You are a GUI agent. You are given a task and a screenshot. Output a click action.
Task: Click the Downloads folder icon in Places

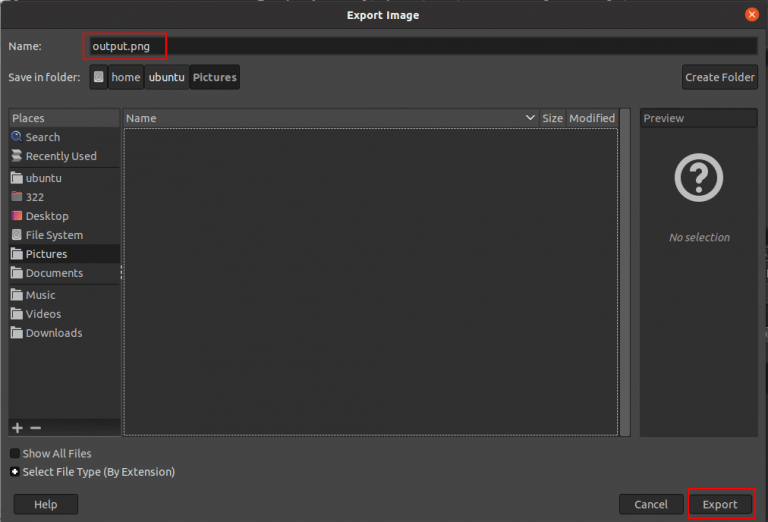[17, 332]
